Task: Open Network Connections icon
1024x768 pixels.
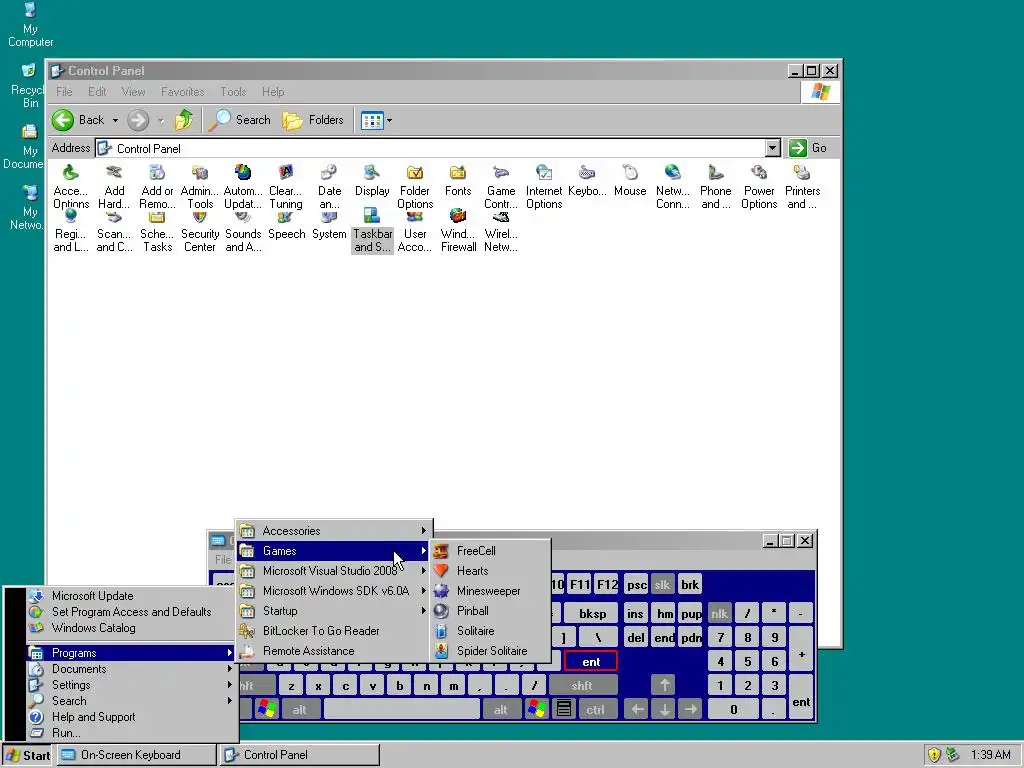Action: click(x=673, y=186)
